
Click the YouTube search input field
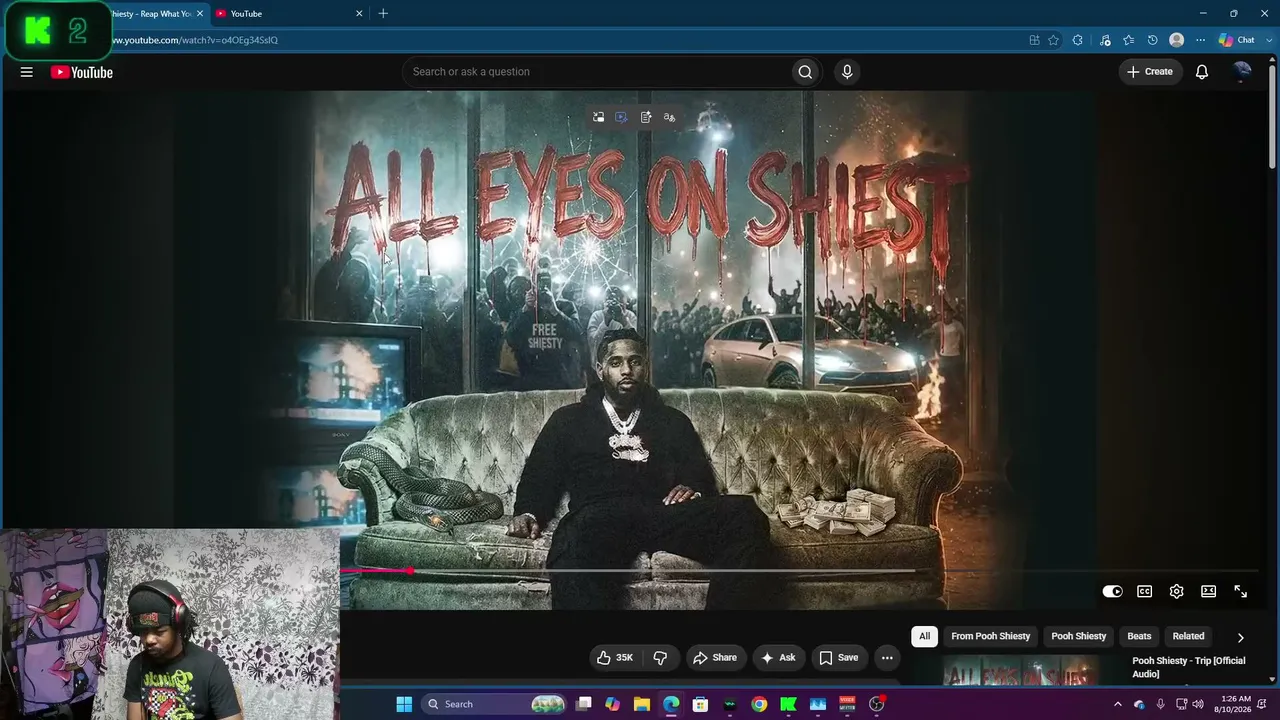[x=595, y=72]
